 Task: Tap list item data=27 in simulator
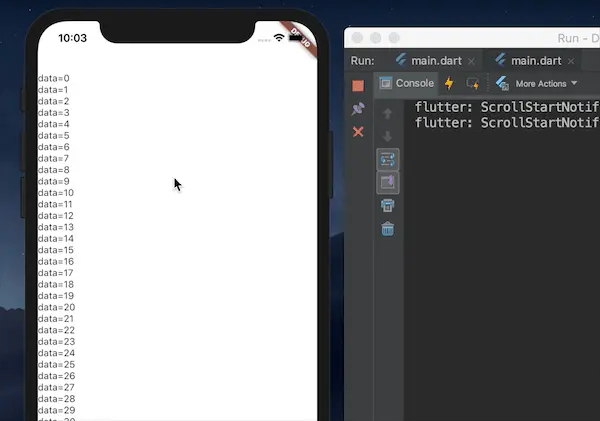(56, 388)
